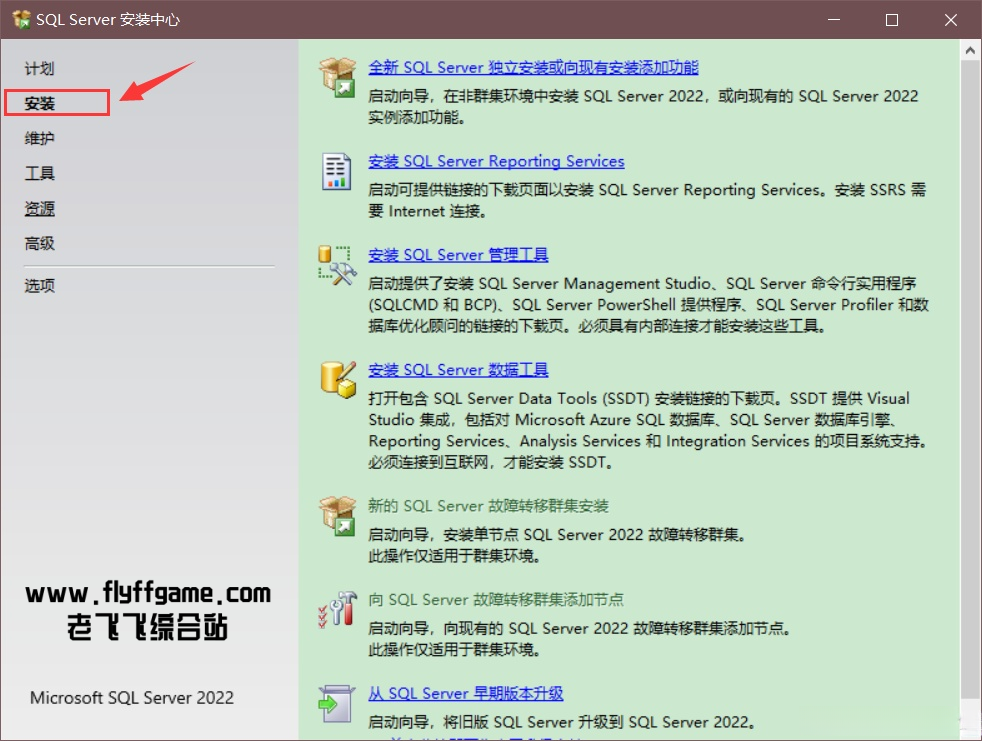Screen dimensions: 982x741
Task: Select 计划 in the left sidebar
Action: point(39,68)
